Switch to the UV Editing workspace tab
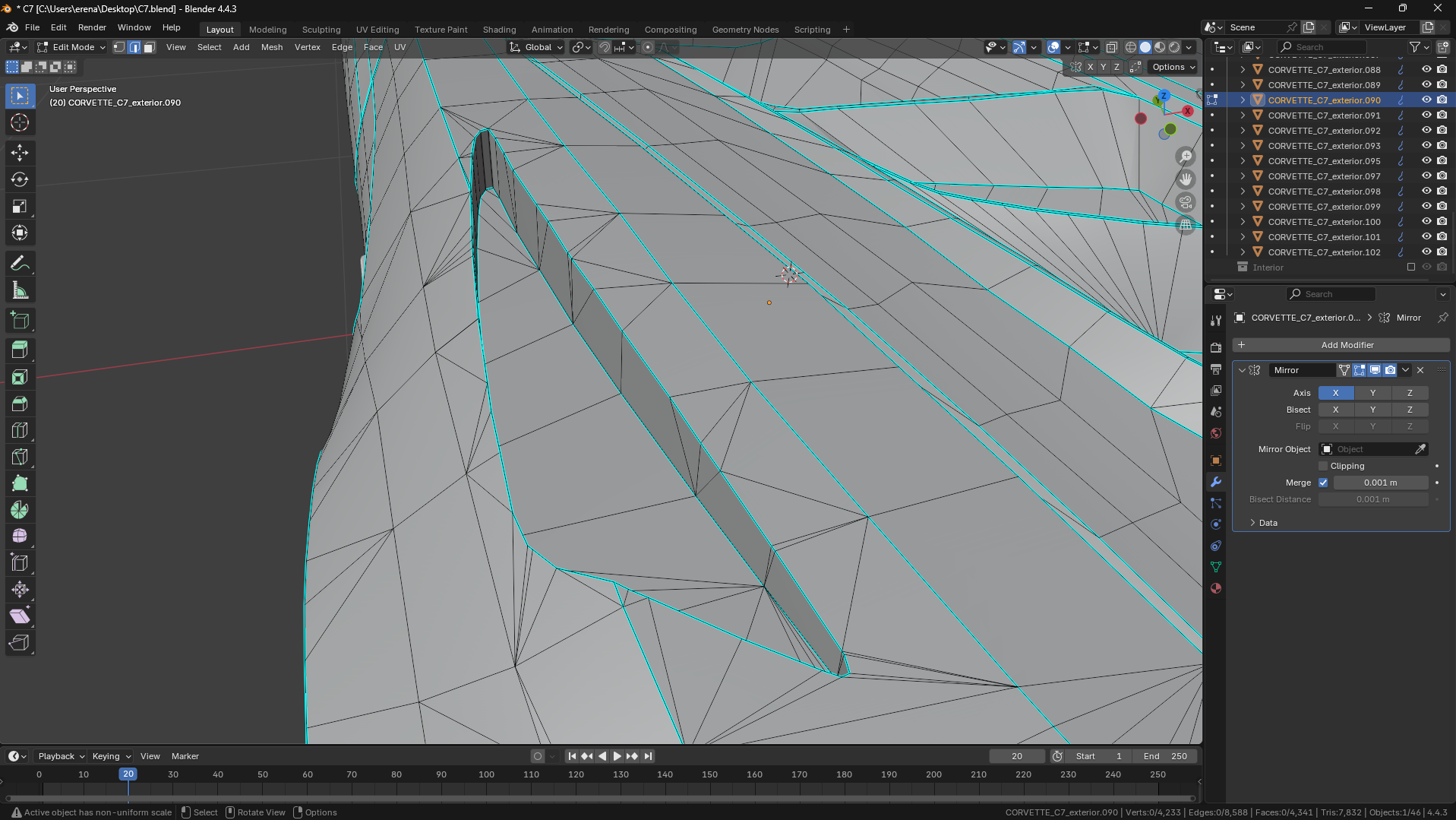Screen dimensions: 1456x820 [x=377, y=30]
